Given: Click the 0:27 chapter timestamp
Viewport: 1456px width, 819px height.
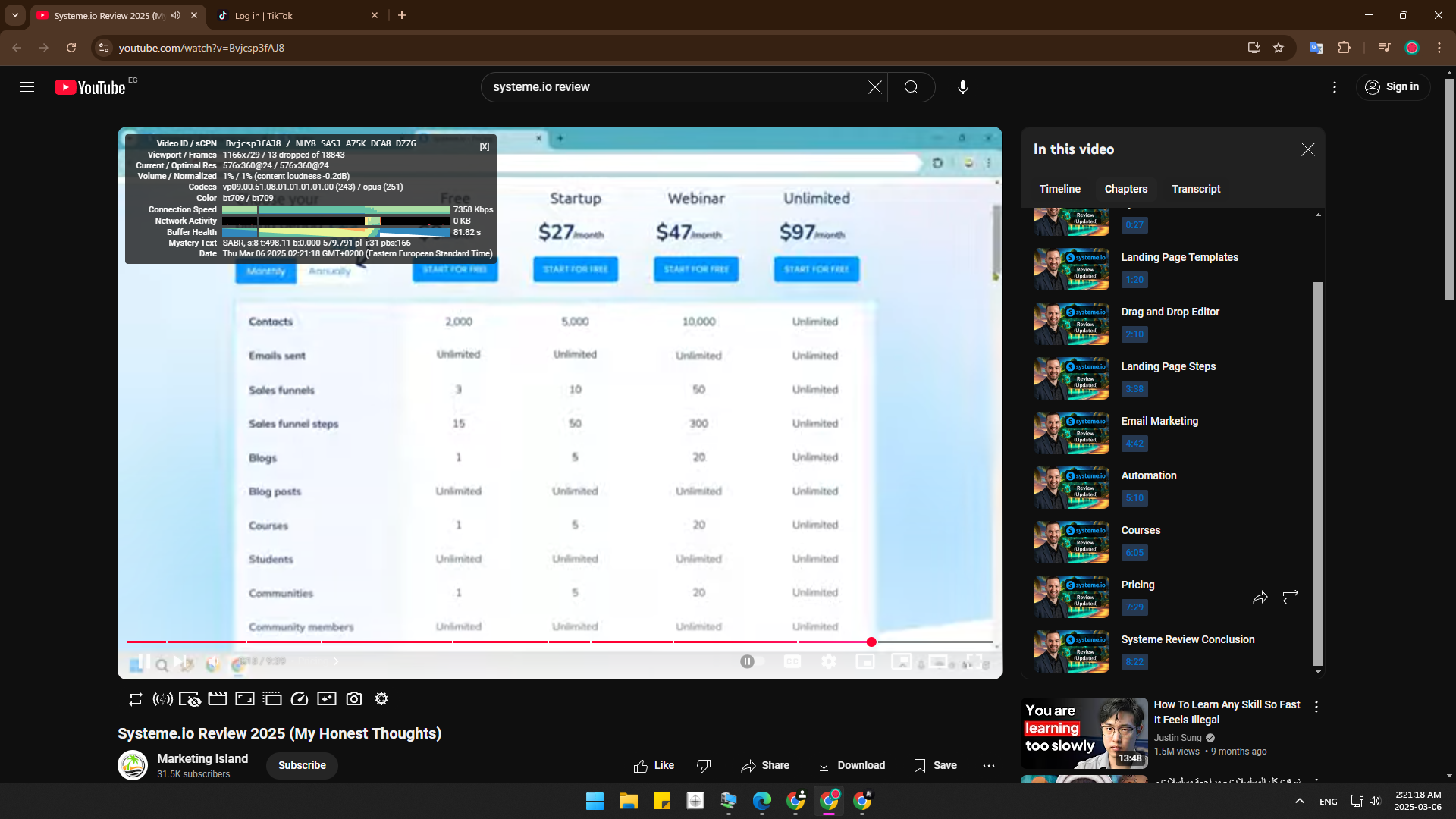Looking at the screenshot, I should point(1134,225).
